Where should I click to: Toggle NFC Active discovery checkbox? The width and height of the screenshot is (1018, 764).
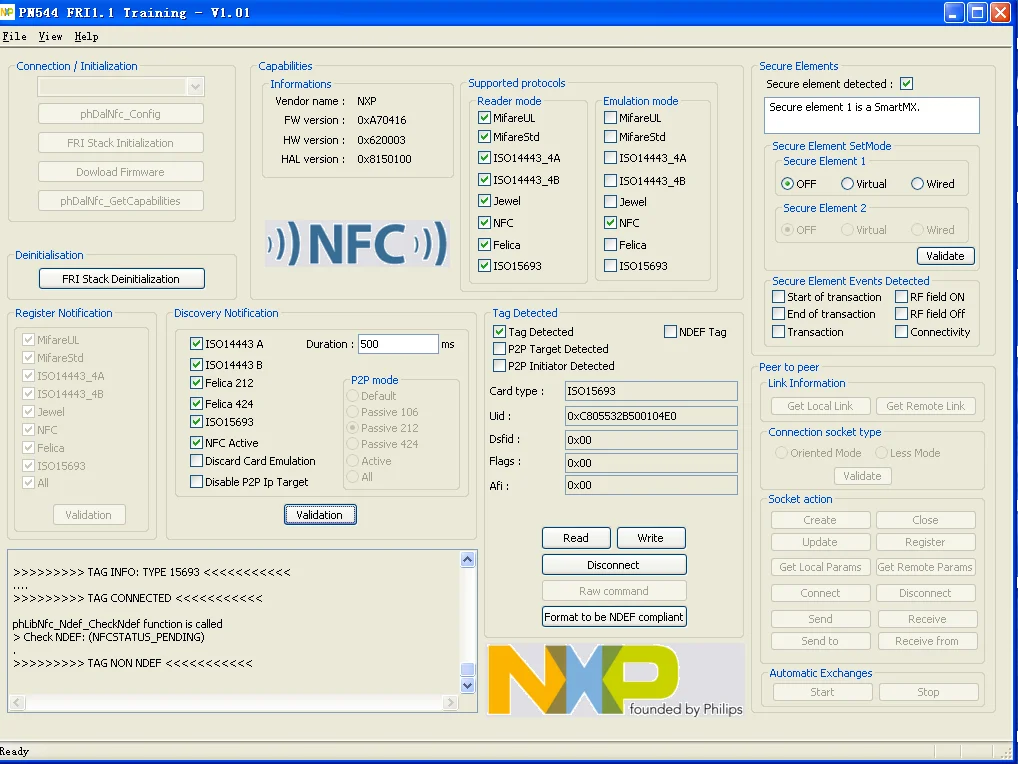click(x=196, y=443)
